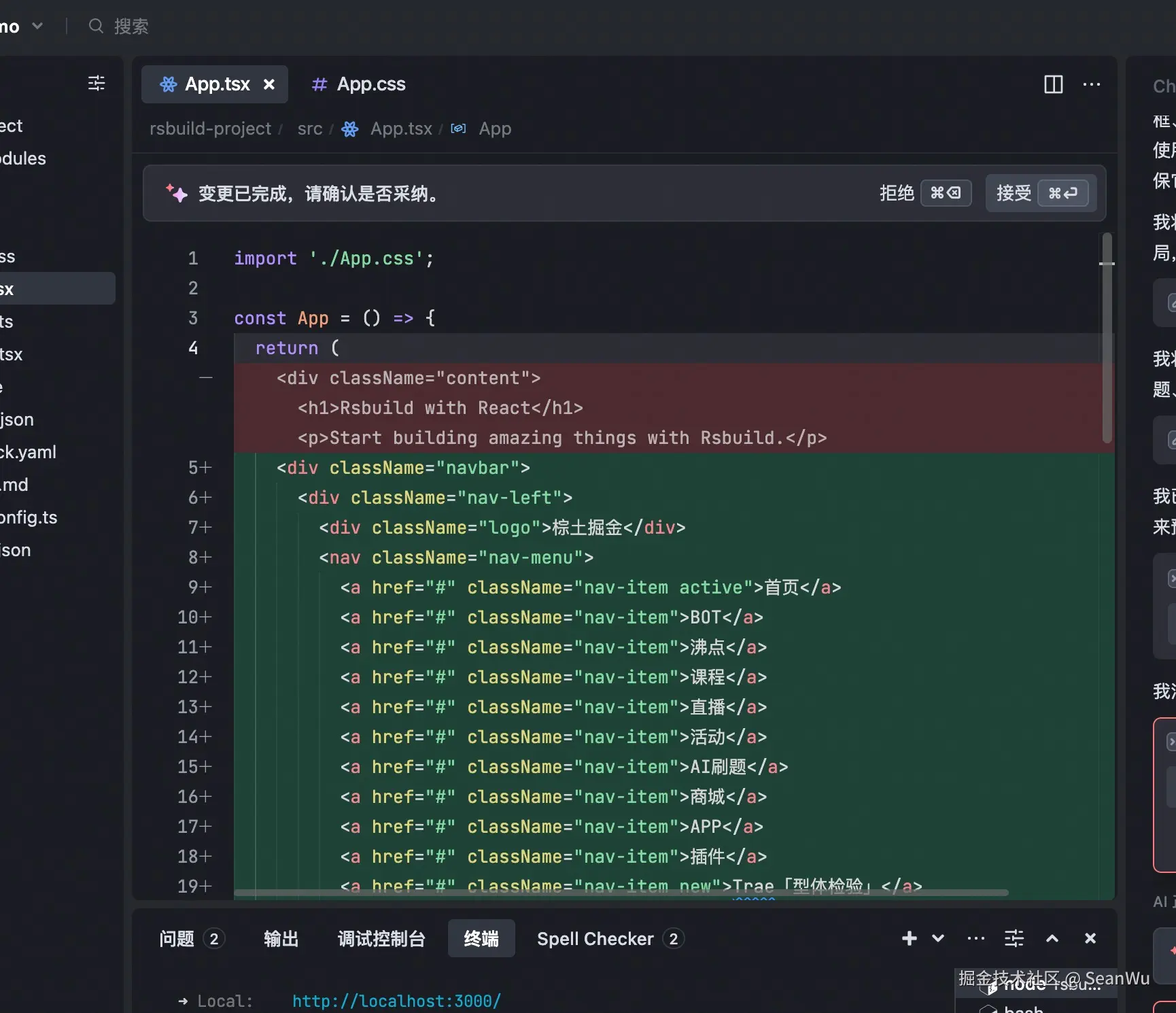1176x1013 pixels.
Task: Click the React icon on App.tsx tab
Action: point(168,84)
